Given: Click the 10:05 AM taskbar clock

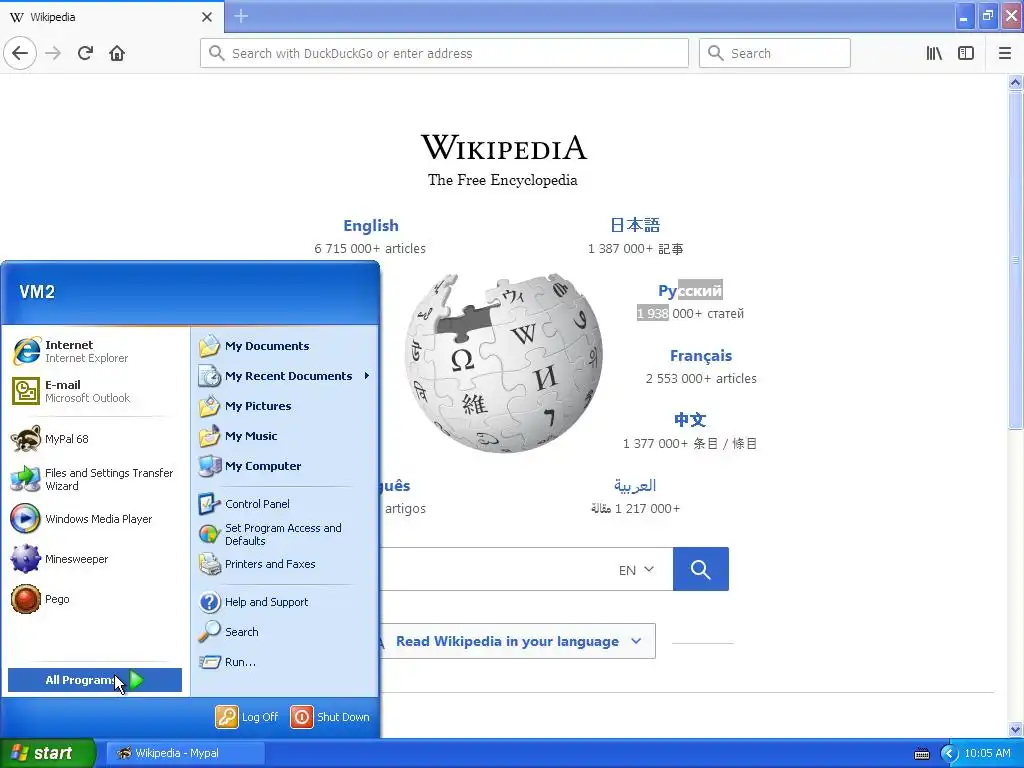Looking at the screenshot, I should click(987, 754).
